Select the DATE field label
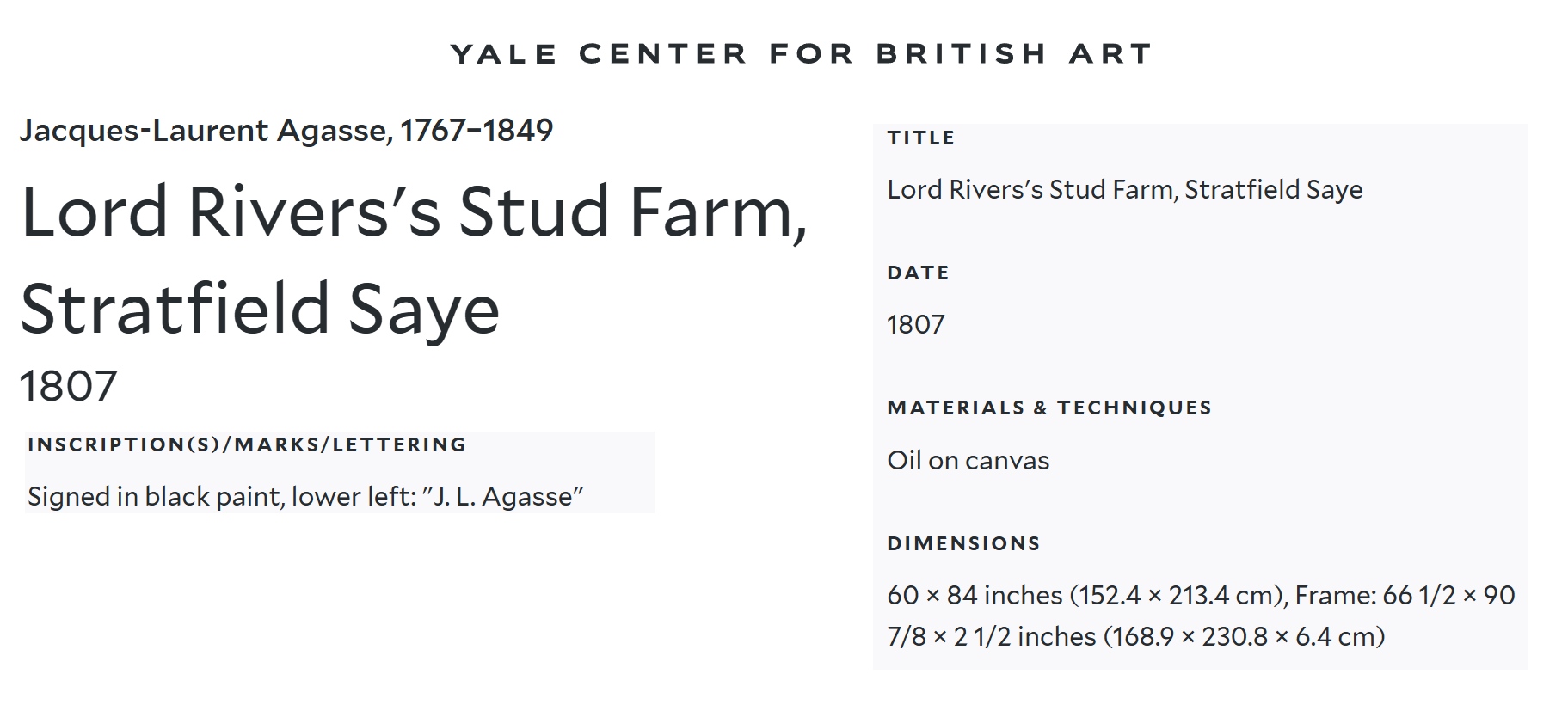This screenshot has height=711, width=1568. (x=918, y=273)
